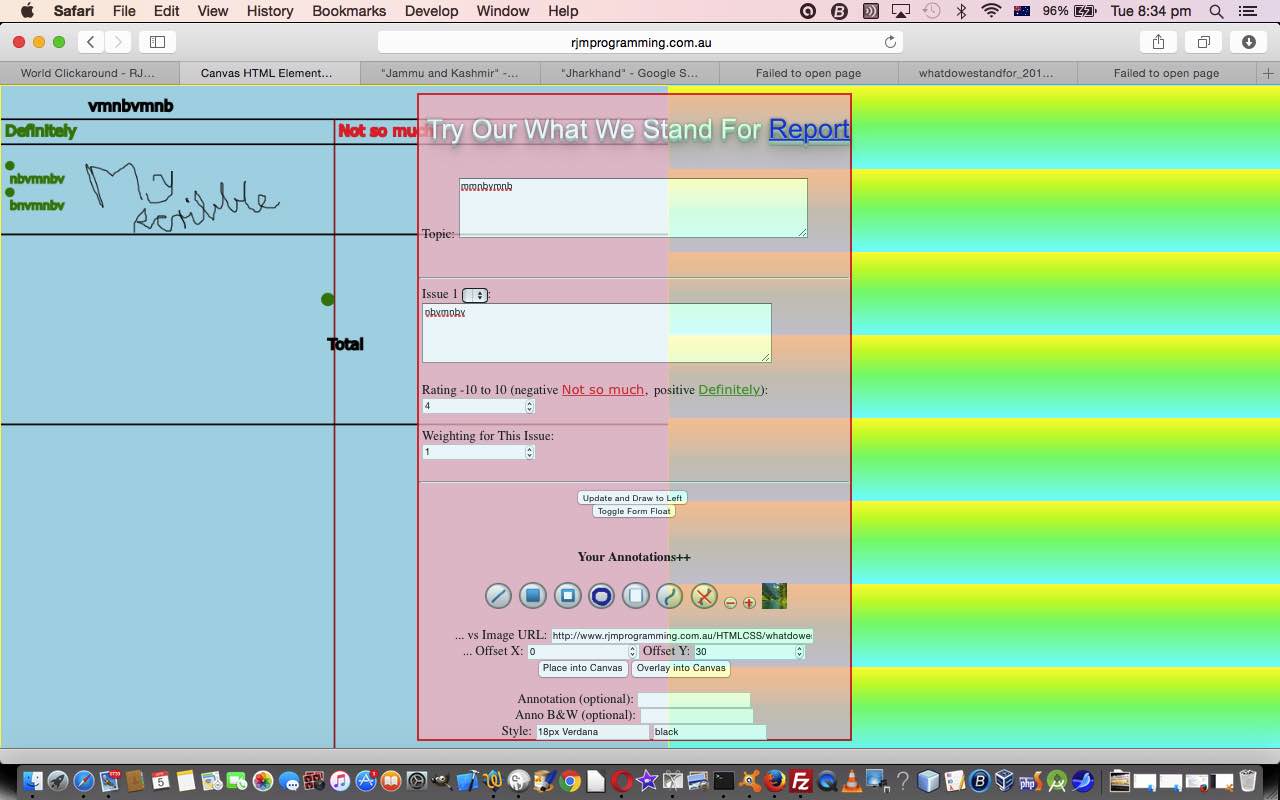Screen dimensions: 1280x800
Task: Open the History menu
Action: tap(270, 11)
